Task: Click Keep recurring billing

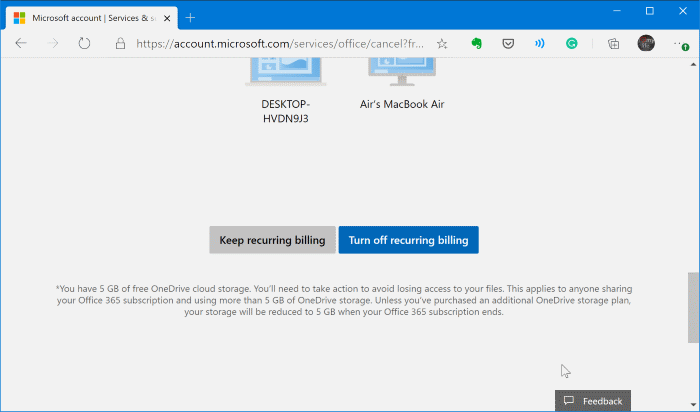Action: [x=272, y=240]
